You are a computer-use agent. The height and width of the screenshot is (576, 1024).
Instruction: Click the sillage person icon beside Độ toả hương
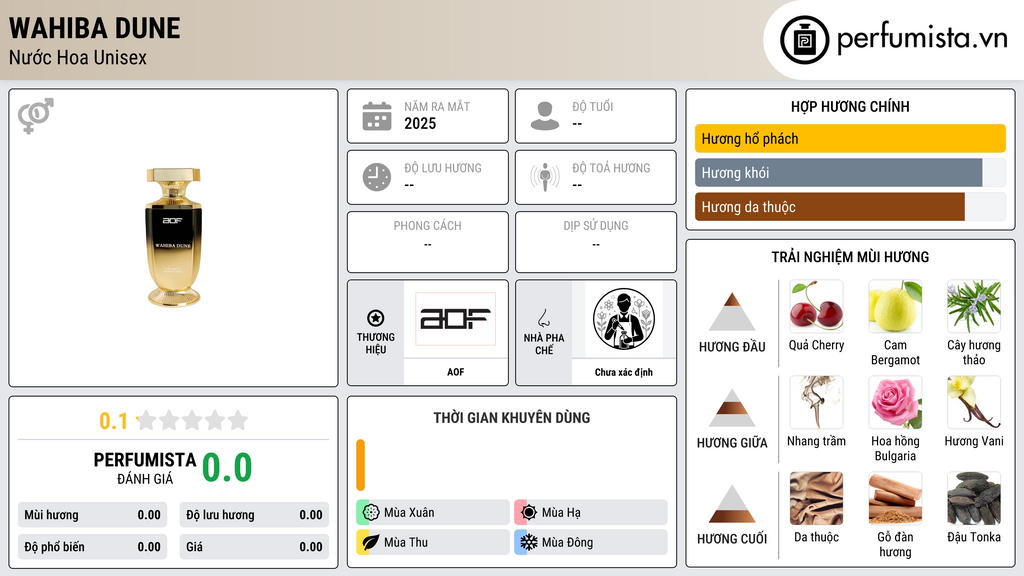pyautogui.click(x=545, y=177)
